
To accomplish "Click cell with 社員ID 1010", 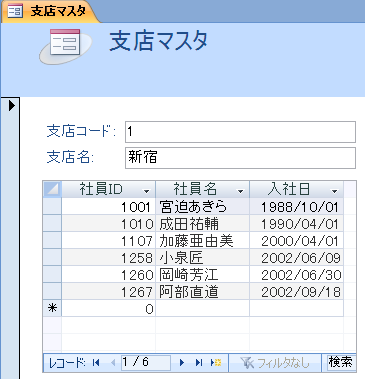I will point(109,224).
